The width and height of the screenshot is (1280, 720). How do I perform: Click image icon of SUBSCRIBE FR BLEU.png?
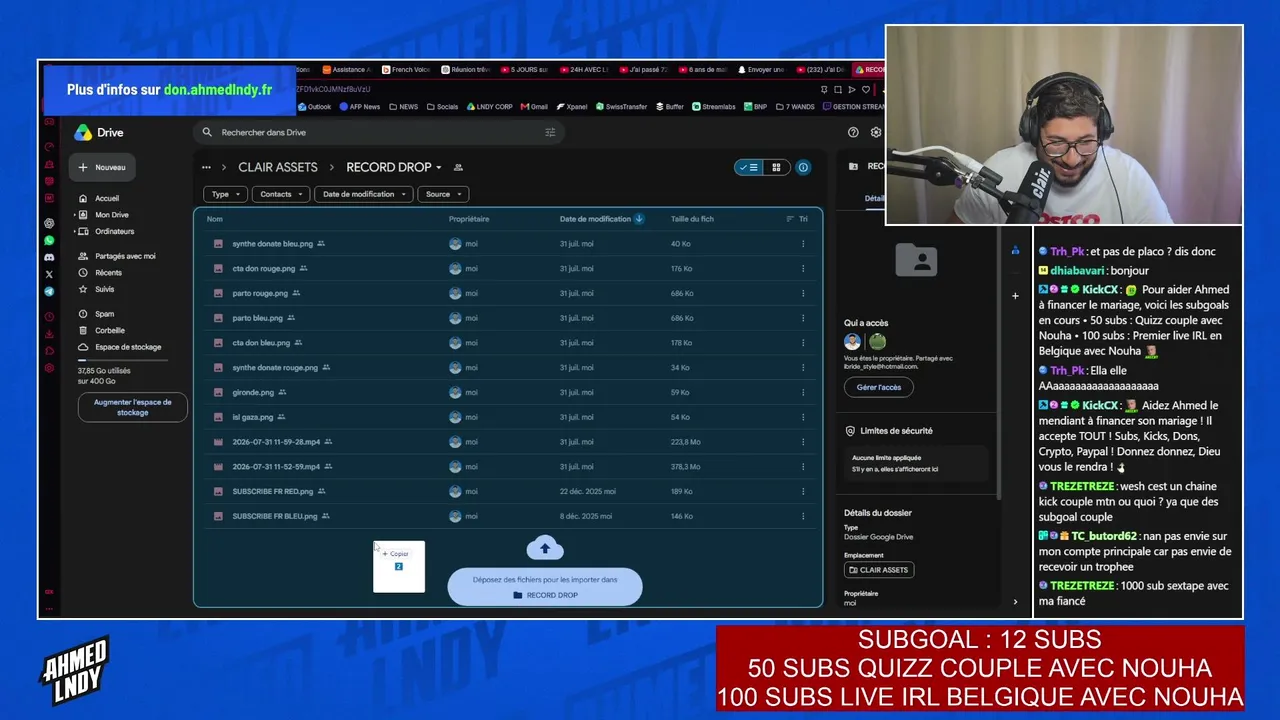[x=218, y=517]
